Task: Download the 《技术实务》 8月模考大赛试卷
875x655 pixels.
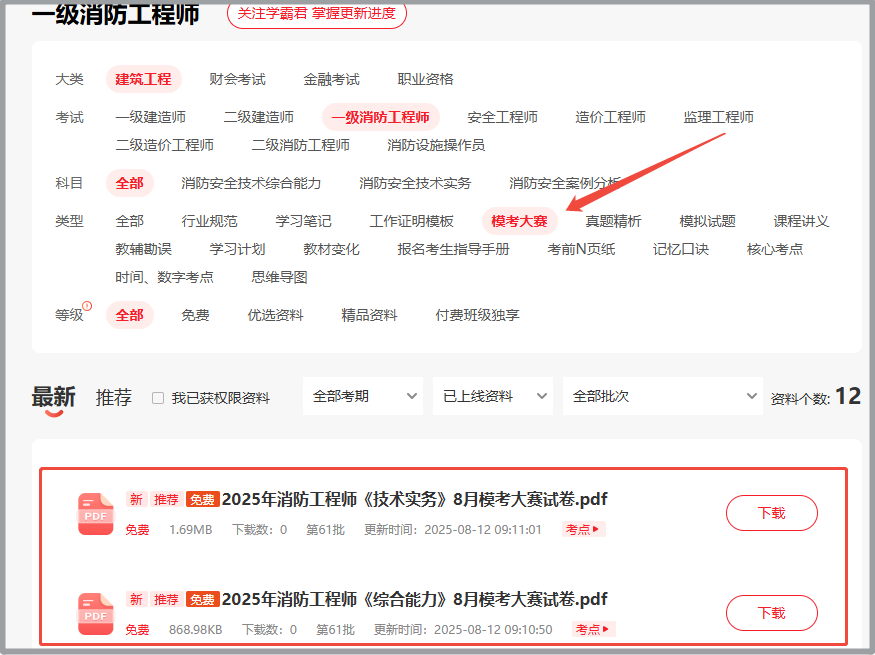Action: tap(771, 513)
